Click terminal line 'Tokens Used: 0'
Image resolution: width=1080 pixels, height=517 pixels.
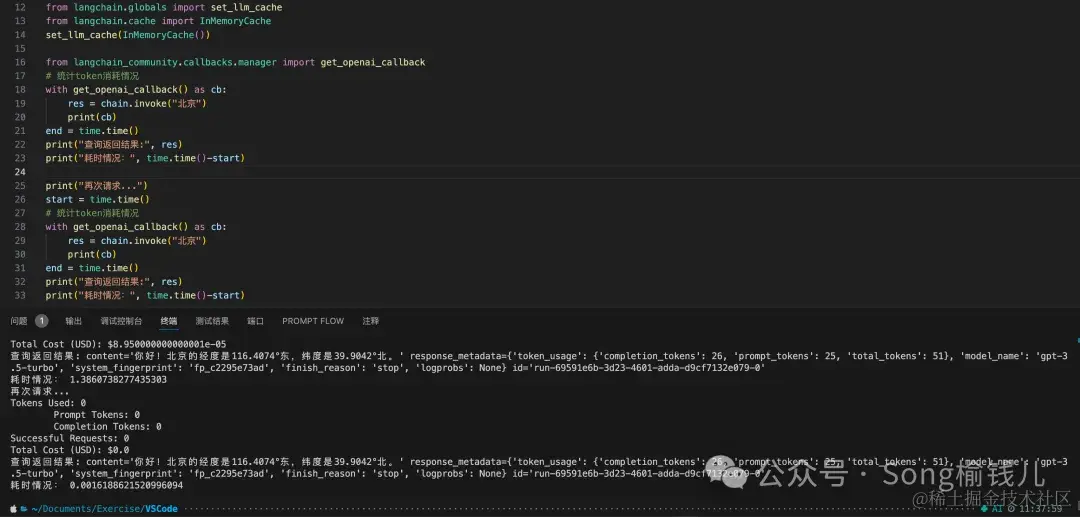[x=48, y=403]
